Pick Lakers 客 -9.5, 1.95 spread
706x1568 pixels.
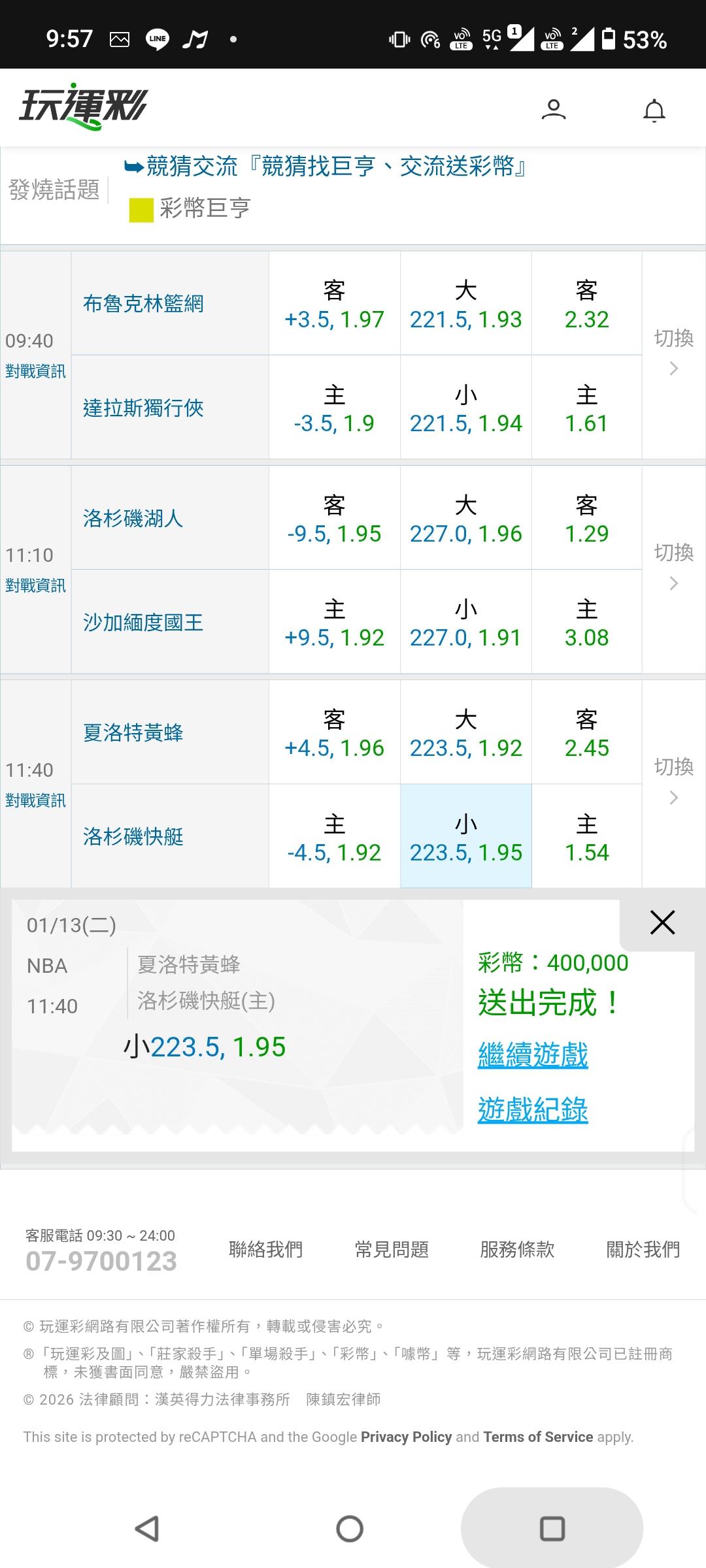tap(334, 519)
